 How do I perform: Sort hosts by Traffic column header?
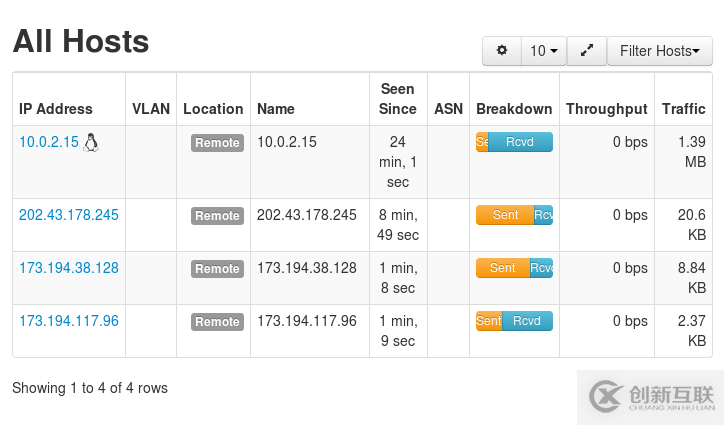click(x=684, y=109)
